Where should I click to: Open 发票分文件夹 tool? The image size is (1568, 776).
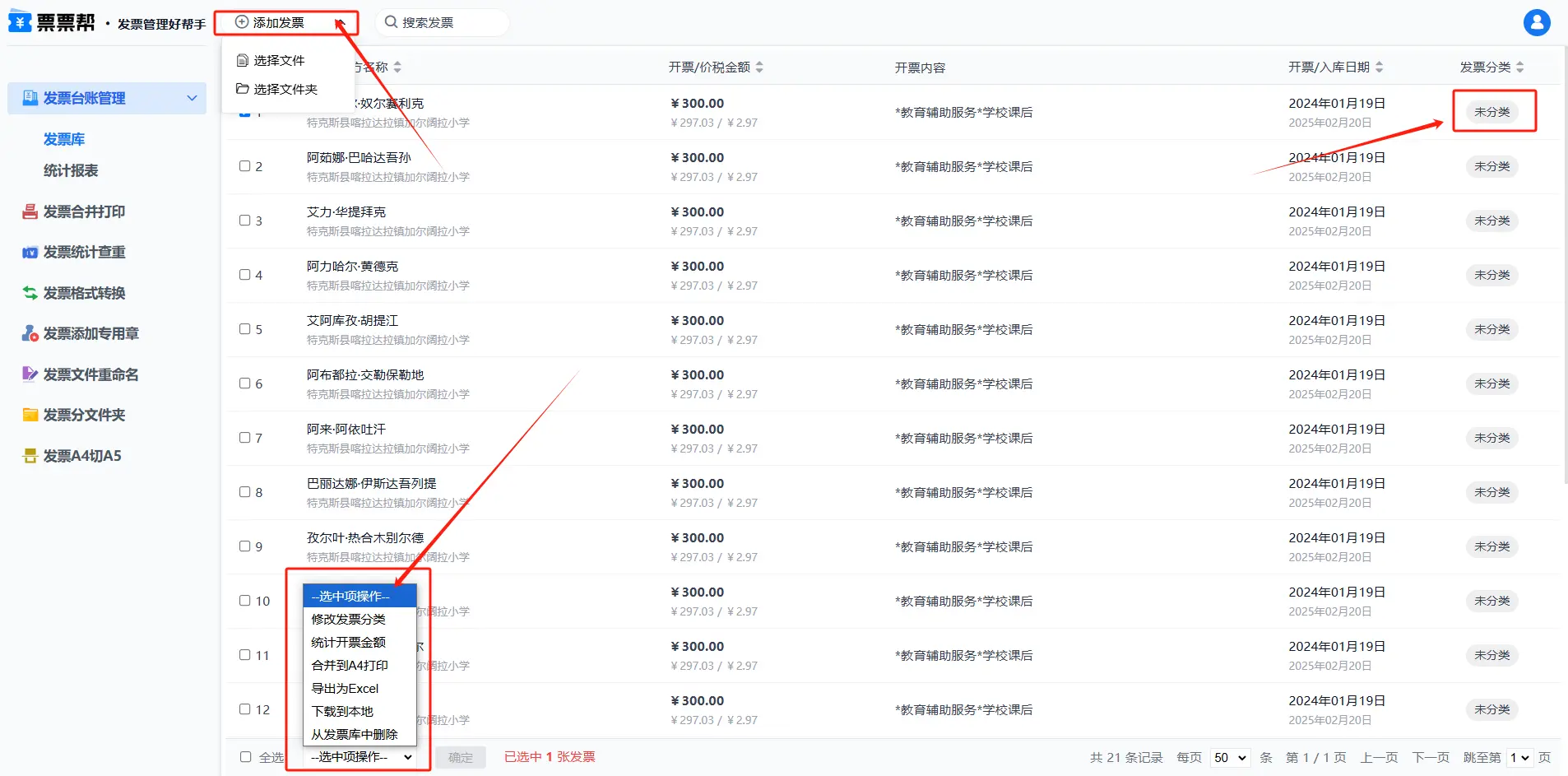(x=83, y=415)
